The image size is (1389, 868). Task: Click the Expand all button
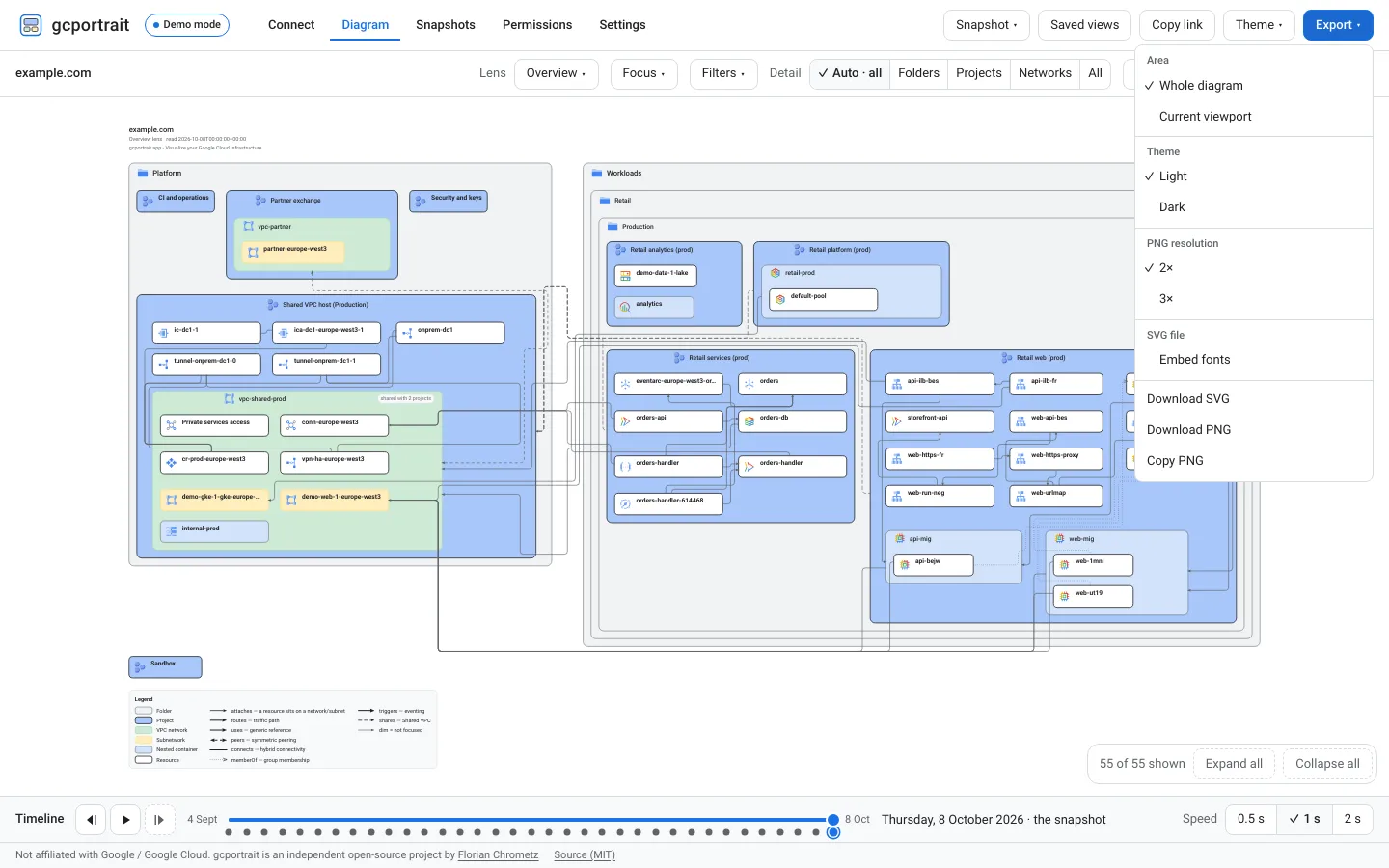pyautogui.click(x=1234, y=764)
